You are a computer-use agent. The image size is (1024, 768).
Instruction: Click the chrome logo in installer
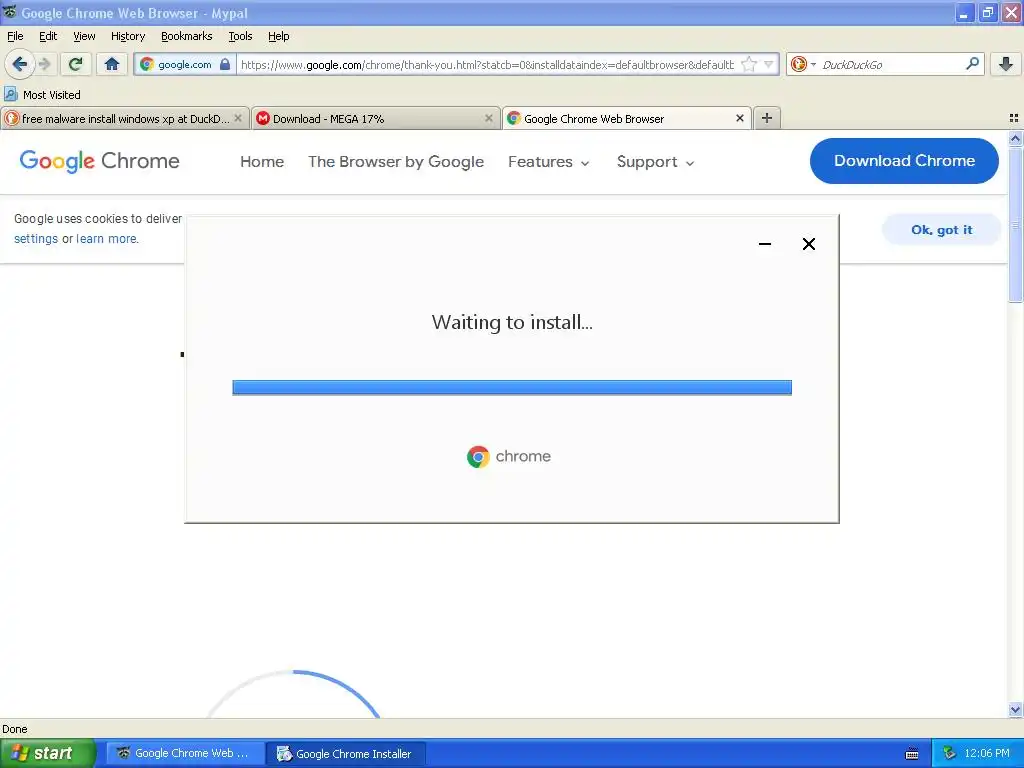(x=509, y=456)
